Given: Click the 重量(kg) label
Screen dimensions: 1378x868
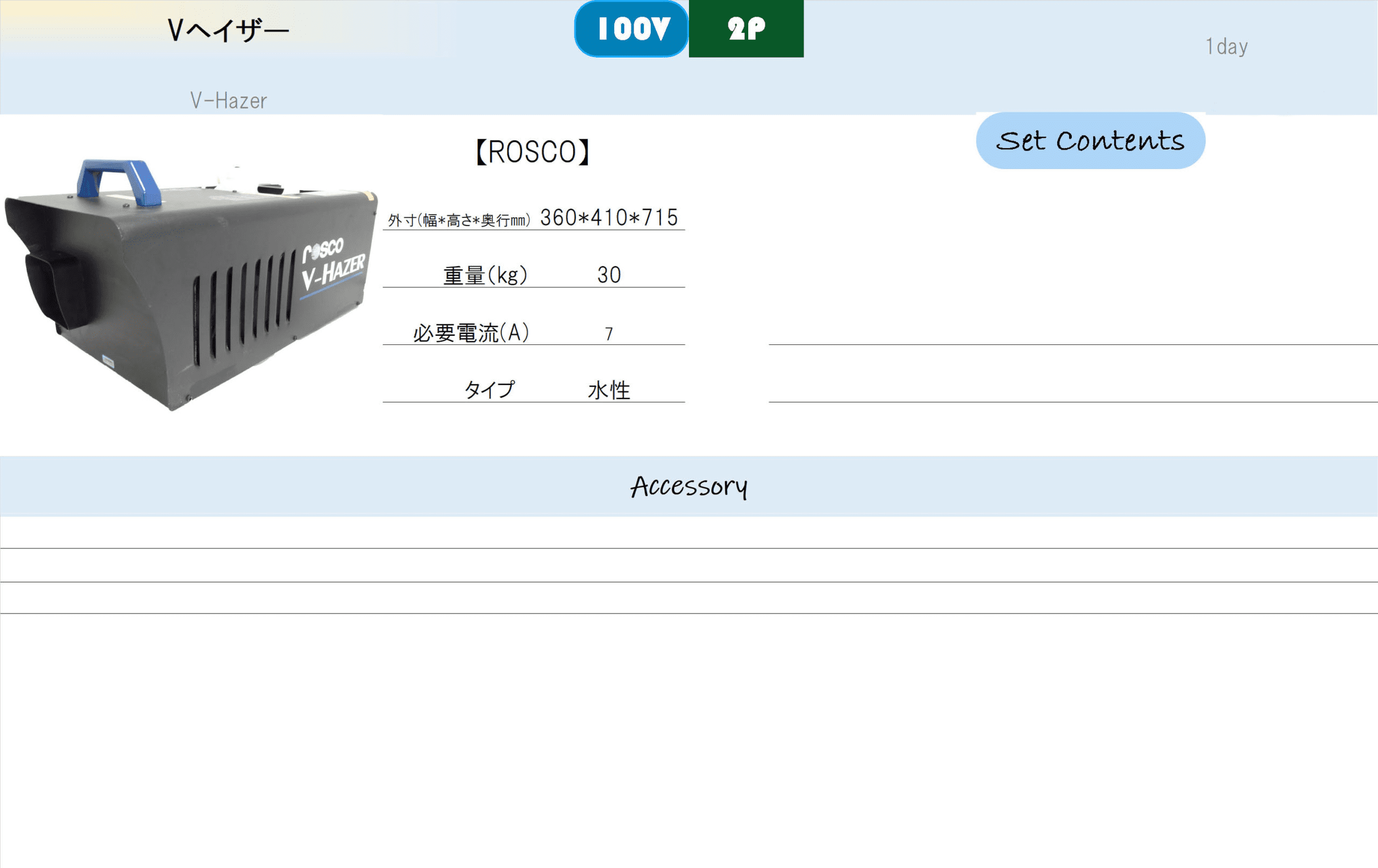Looking at the screenshot, I should [x=484, y=275].
